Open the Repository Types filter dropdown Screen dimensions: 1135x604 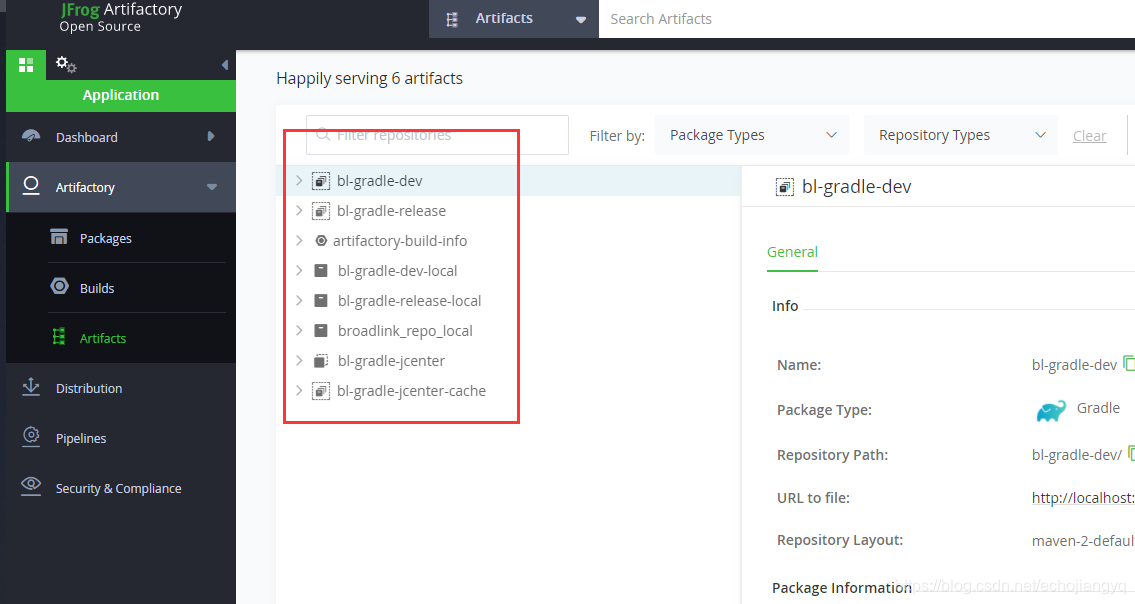pos(961,135)
